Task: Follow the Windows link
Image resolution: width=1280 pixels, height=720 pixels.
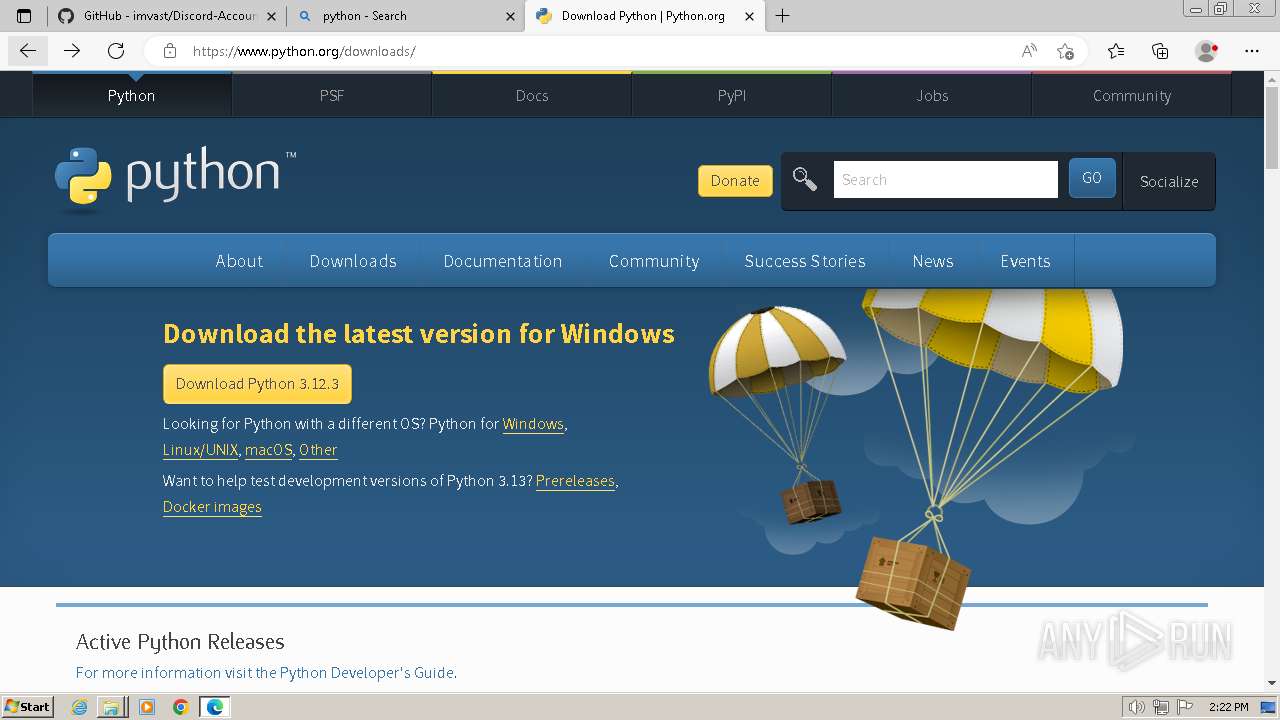Action: point(533,424)
